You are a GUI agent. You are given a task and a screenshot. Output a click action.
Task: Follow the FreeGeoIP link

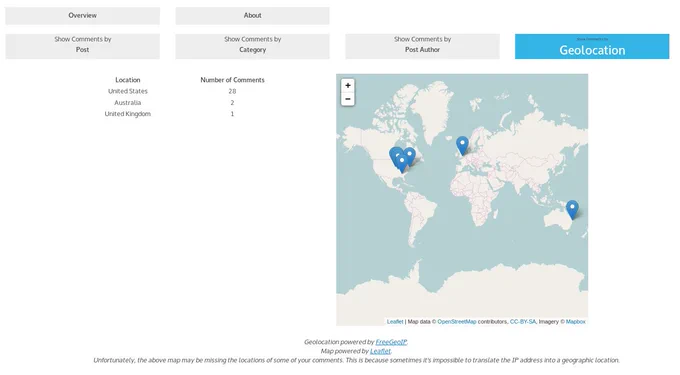tap(391, 342)
